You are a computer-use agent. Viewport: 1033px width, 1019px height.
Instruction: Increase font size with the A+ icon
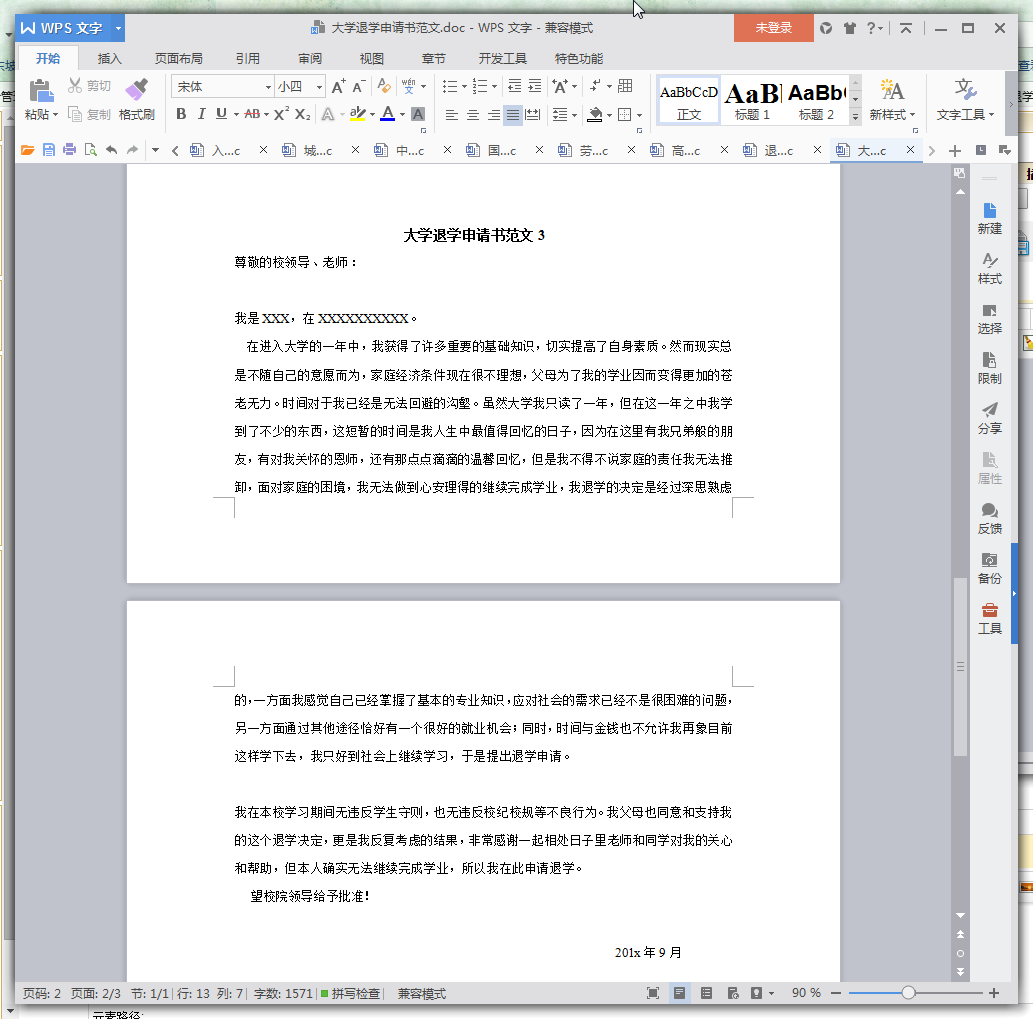(x=338, y=86)
